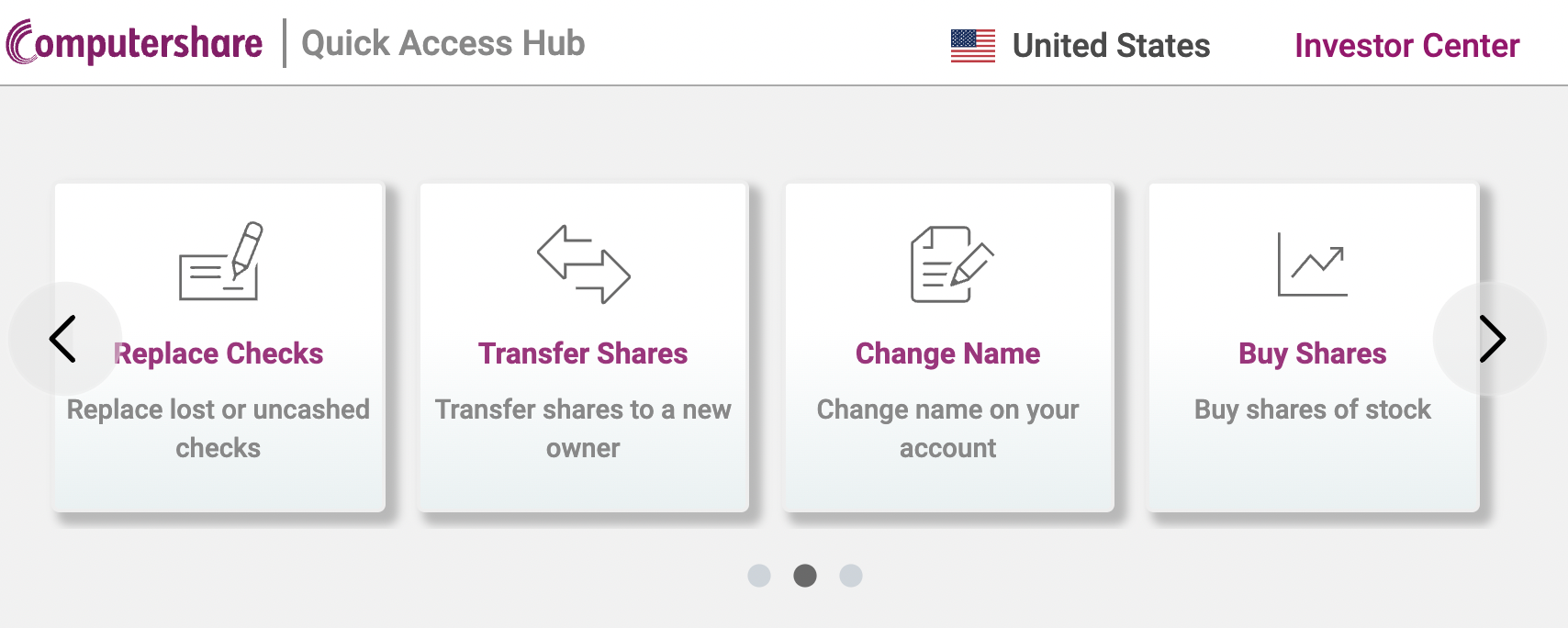Click the double-arrow Transfer Shares icon
Image resolution: width=1568 pixels, height=628 pixels.
click(x=584, y=264)
